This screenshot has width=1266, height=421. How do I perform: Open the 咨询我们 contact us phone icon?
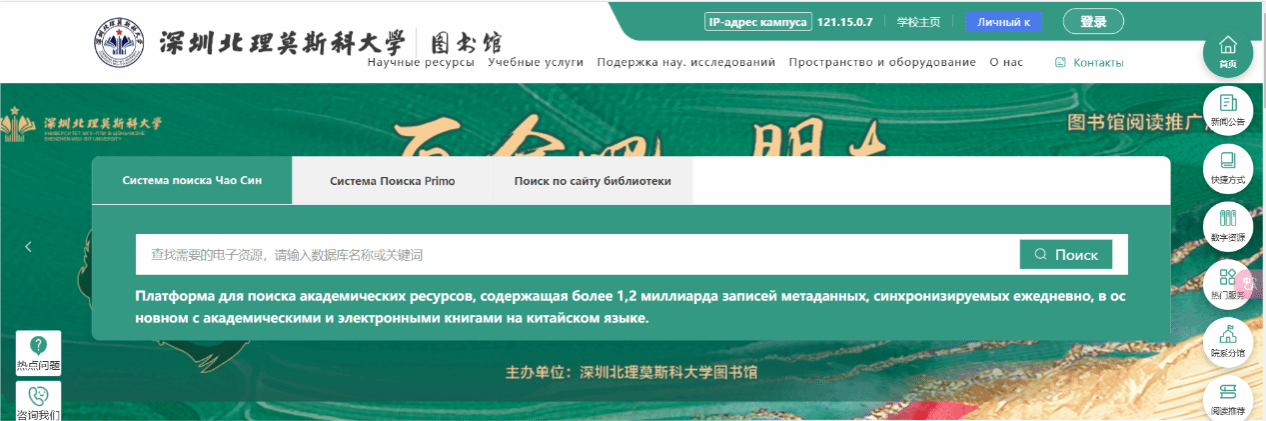(x=38, y=401)
